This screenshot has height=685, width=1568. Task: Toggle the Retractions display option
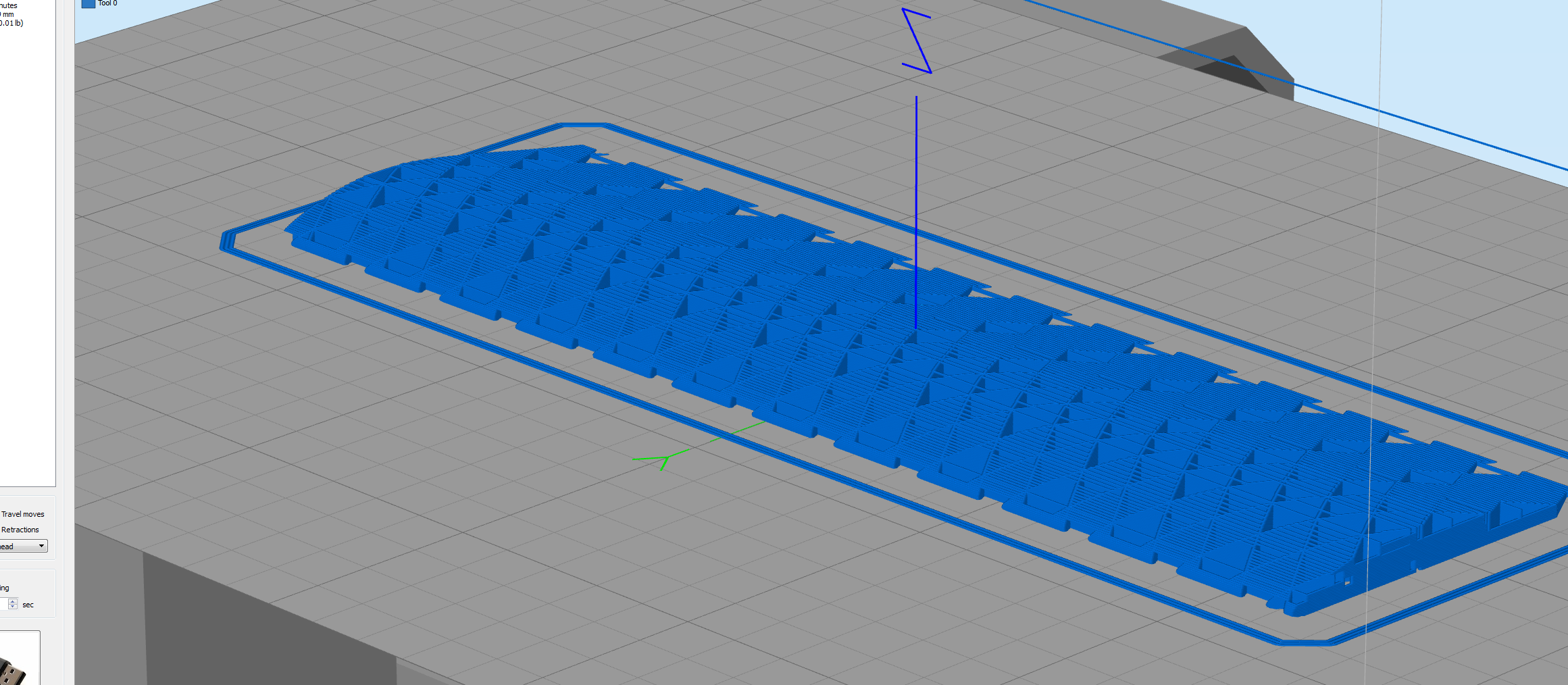tap(20, 530)
